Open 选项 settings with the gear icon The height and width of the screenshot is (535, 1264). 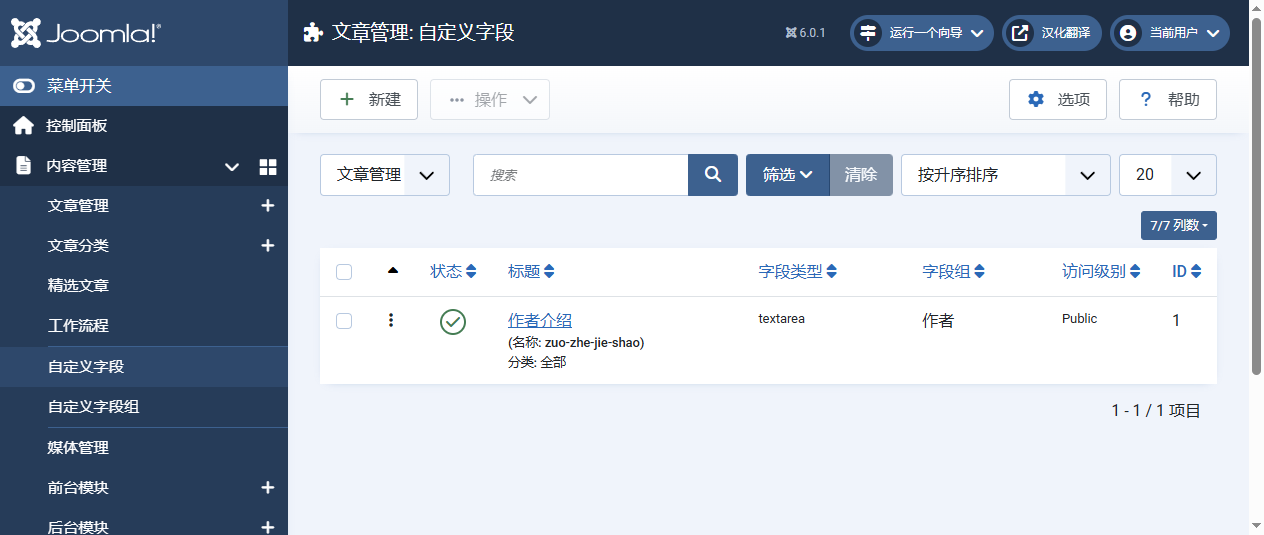click(x=1058, y=100)
